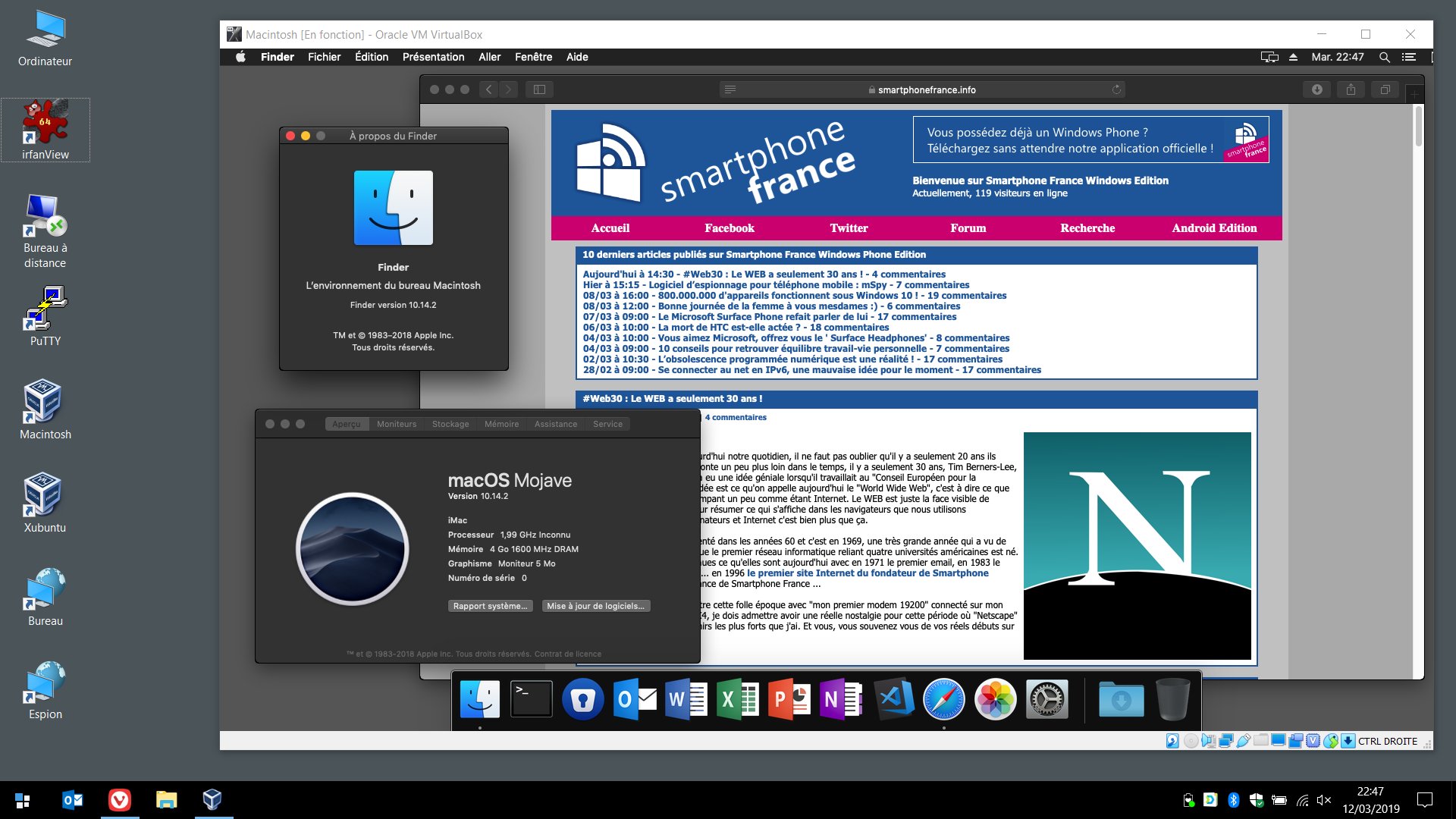The height and width of the screenshot is (819, 1456).
Task: Open Photos app from the dock
Action: (x=996, y=698)
